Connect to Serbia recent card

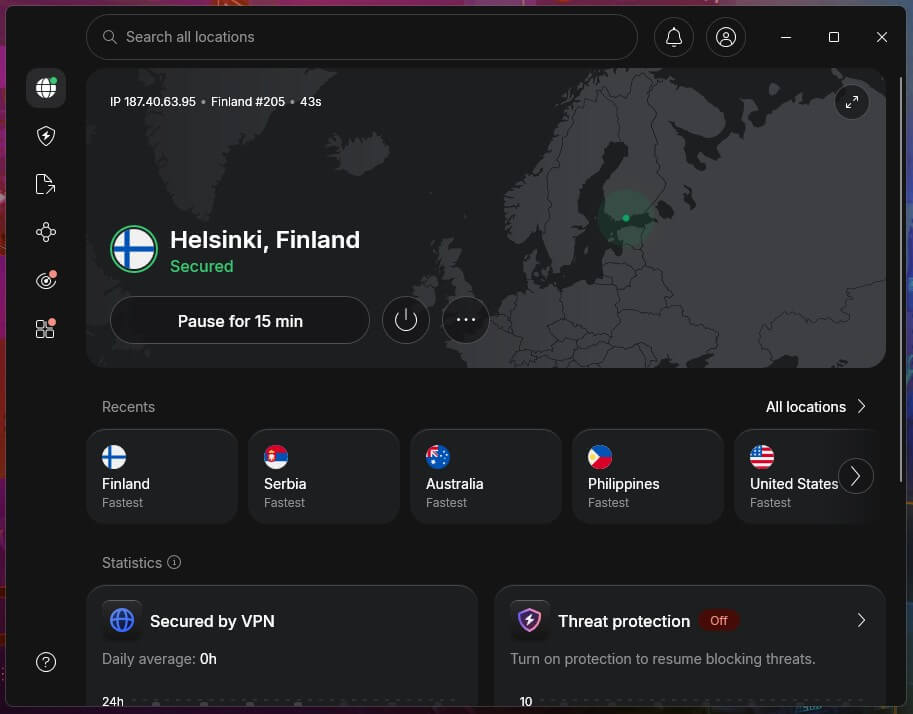(324, 476)
